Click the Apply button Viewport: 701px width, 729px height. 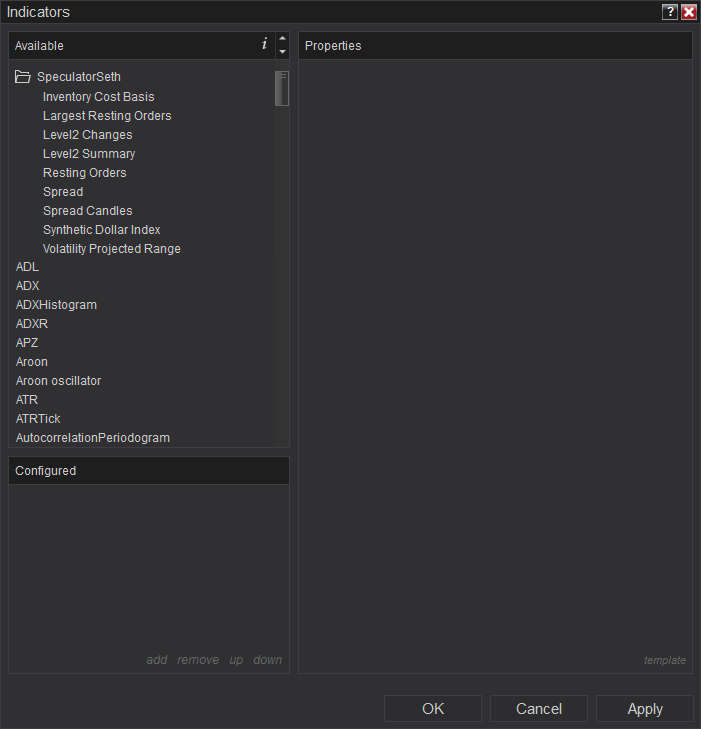(645, 709)
